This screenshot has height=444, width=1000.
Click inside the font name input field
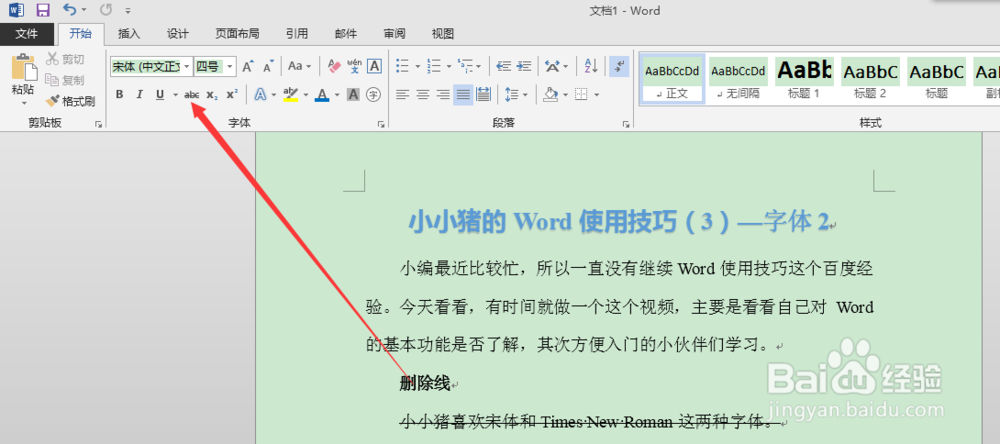146,66
